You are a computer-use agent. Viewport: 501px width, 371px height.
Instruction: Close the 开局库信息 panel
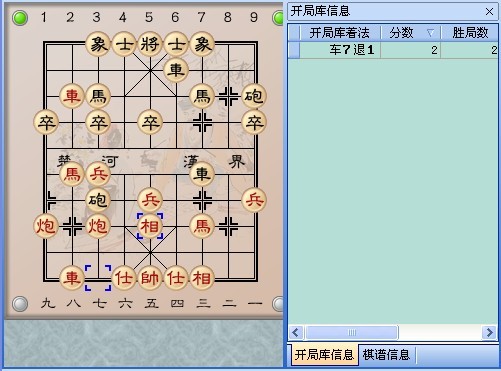pos(489,12)
